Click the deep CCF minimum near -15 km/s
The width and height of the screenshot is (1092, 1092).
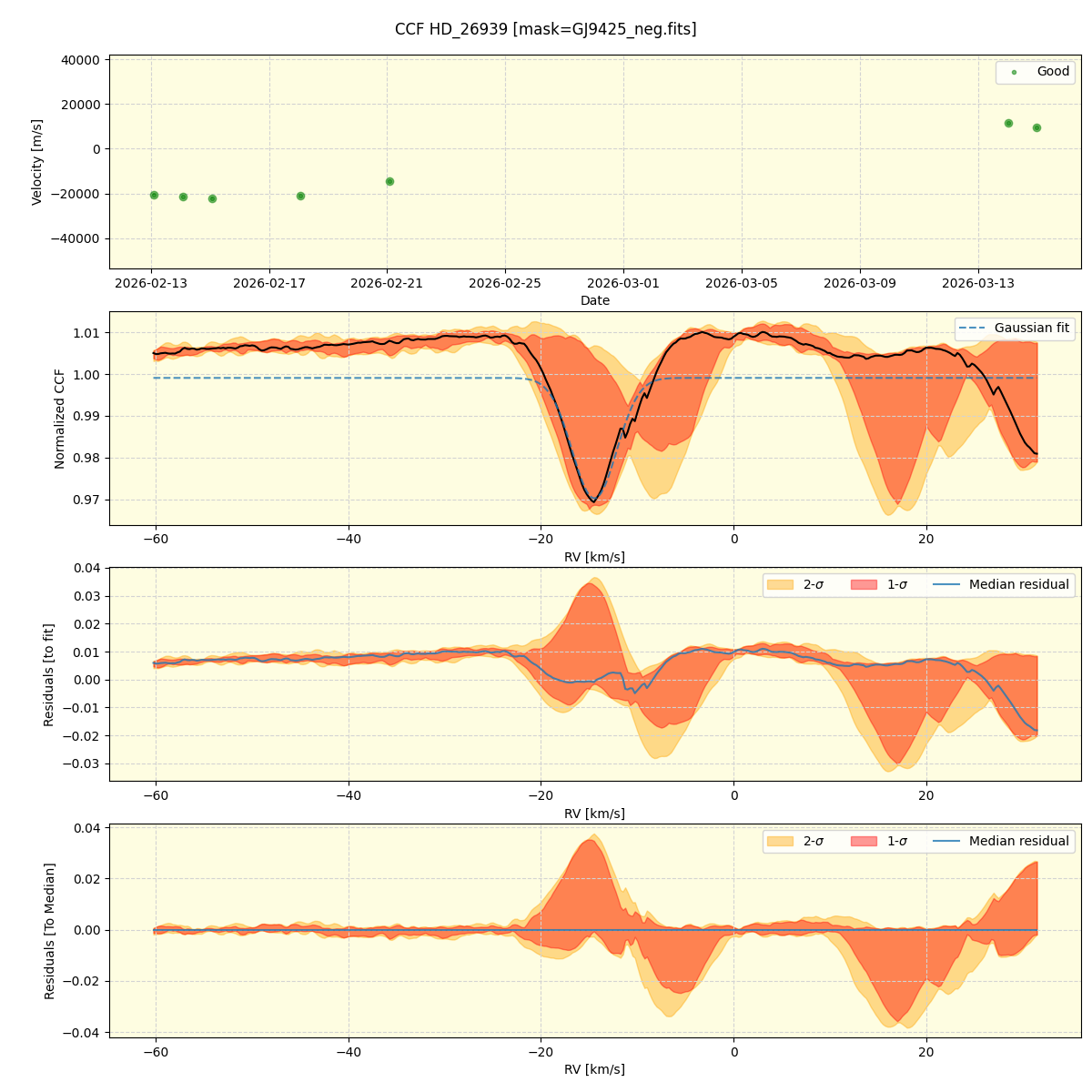coord(593,500)
